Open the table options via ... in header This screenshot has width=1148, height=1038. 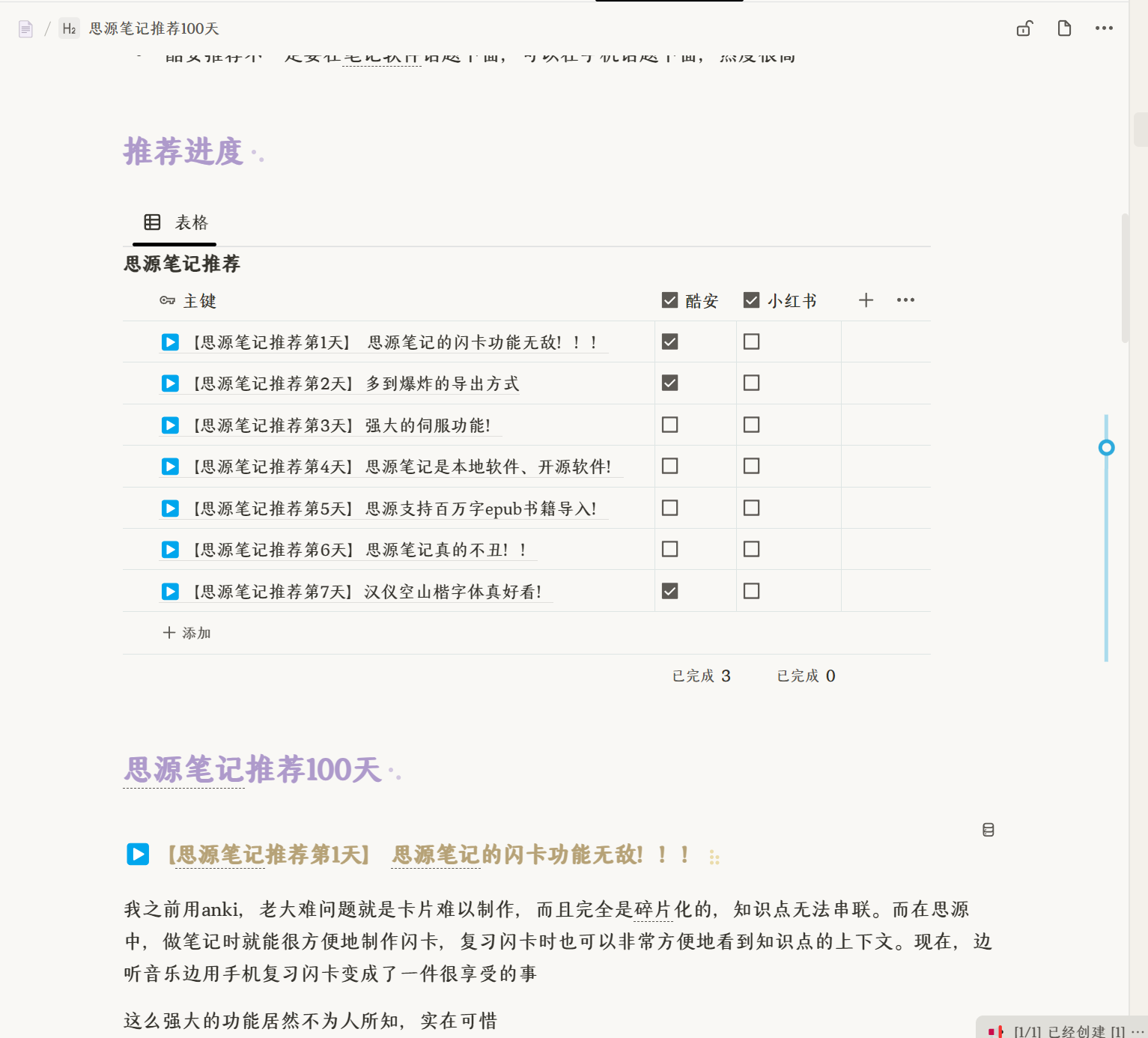905,300
